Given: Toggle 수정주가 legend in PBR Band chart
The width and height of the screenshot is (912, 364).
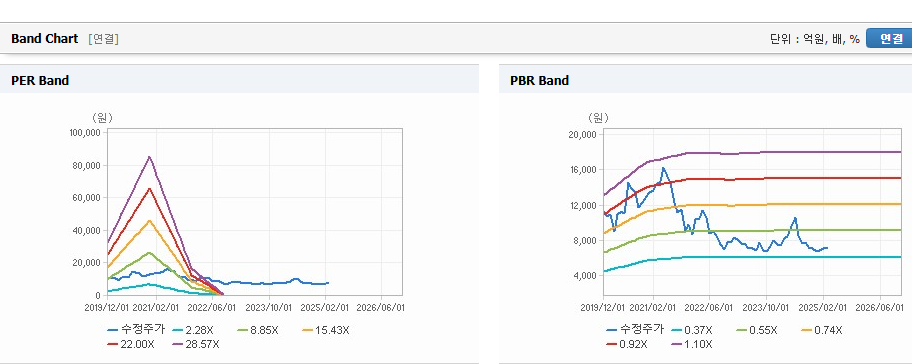Looking at the screenshot, I should coord(635,330).
